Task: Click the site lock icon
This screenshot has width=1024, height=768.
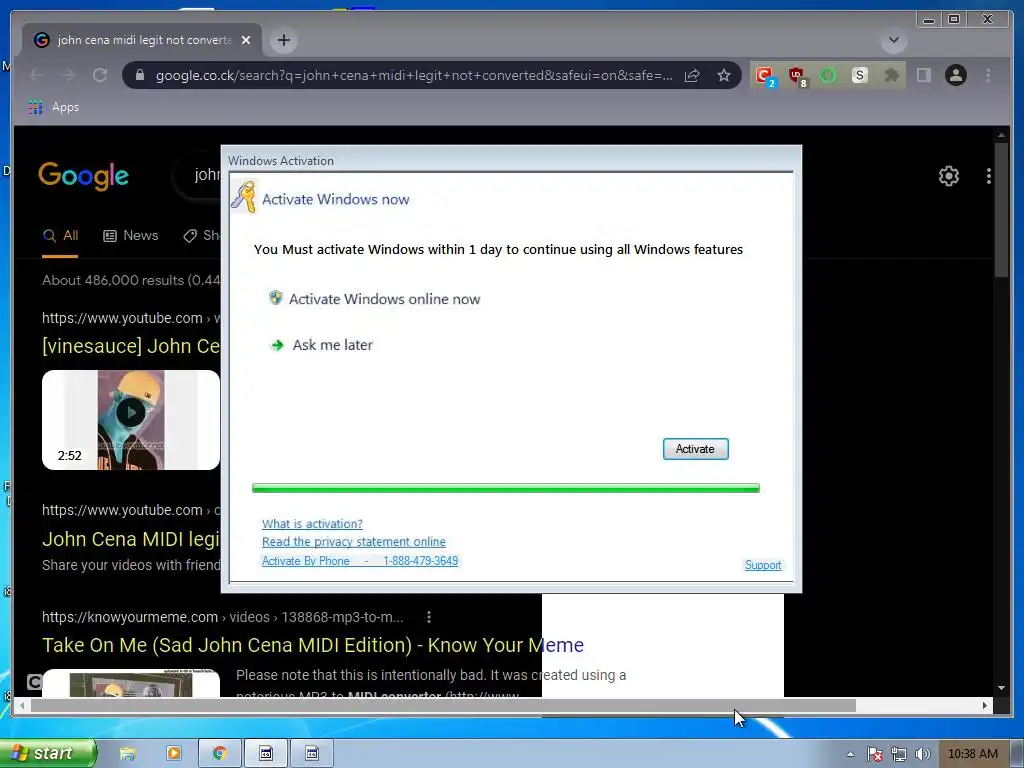Action: click(x=139, y=75)
